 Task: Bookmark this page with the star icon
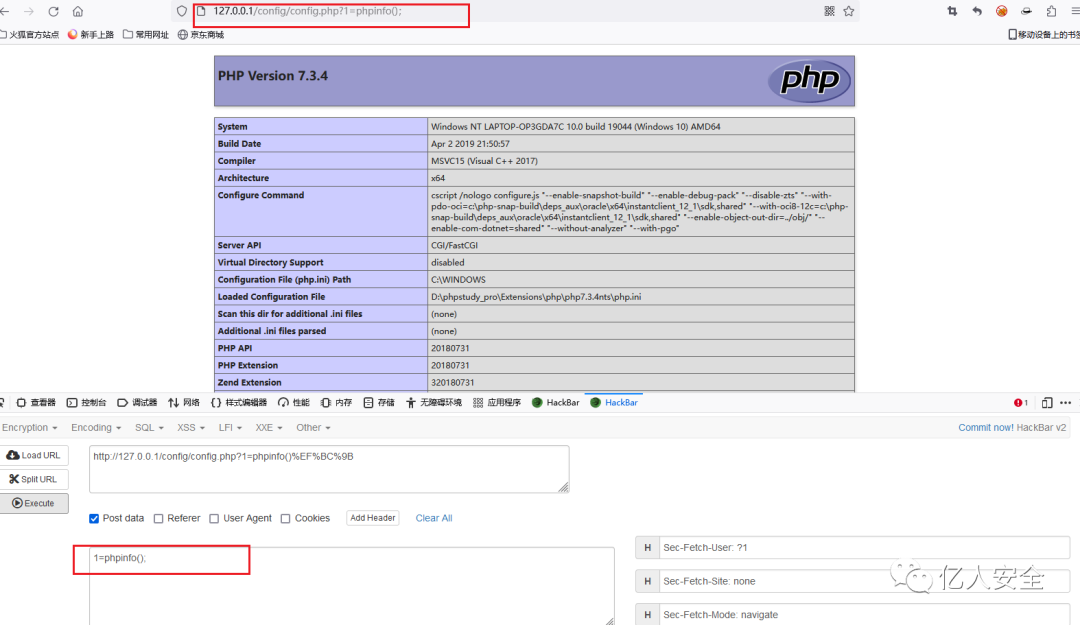849,11
